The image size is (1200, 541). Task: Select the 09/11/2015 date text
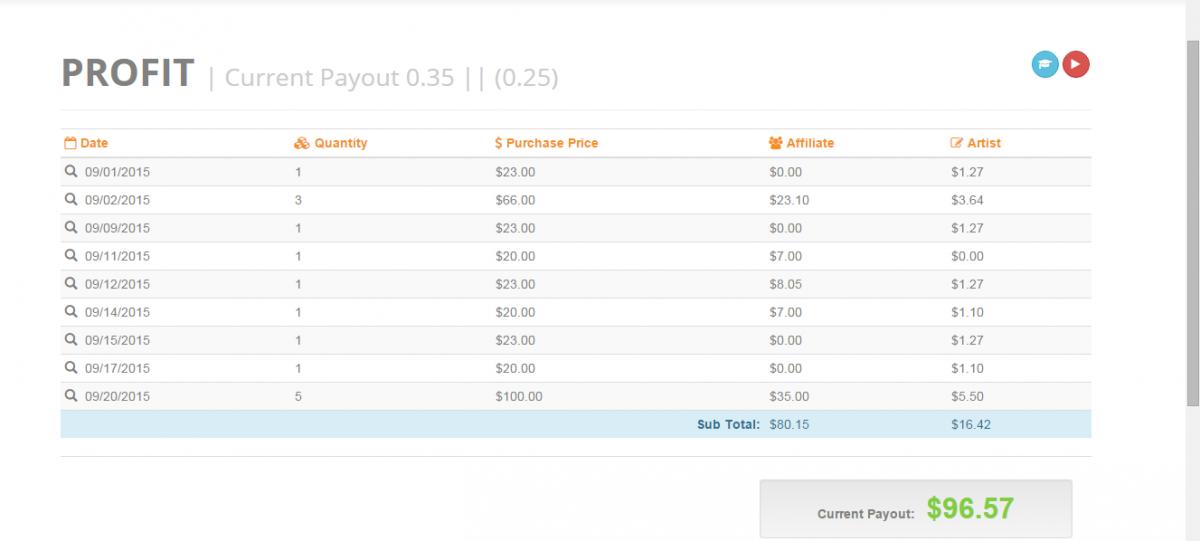pos(117,256)
